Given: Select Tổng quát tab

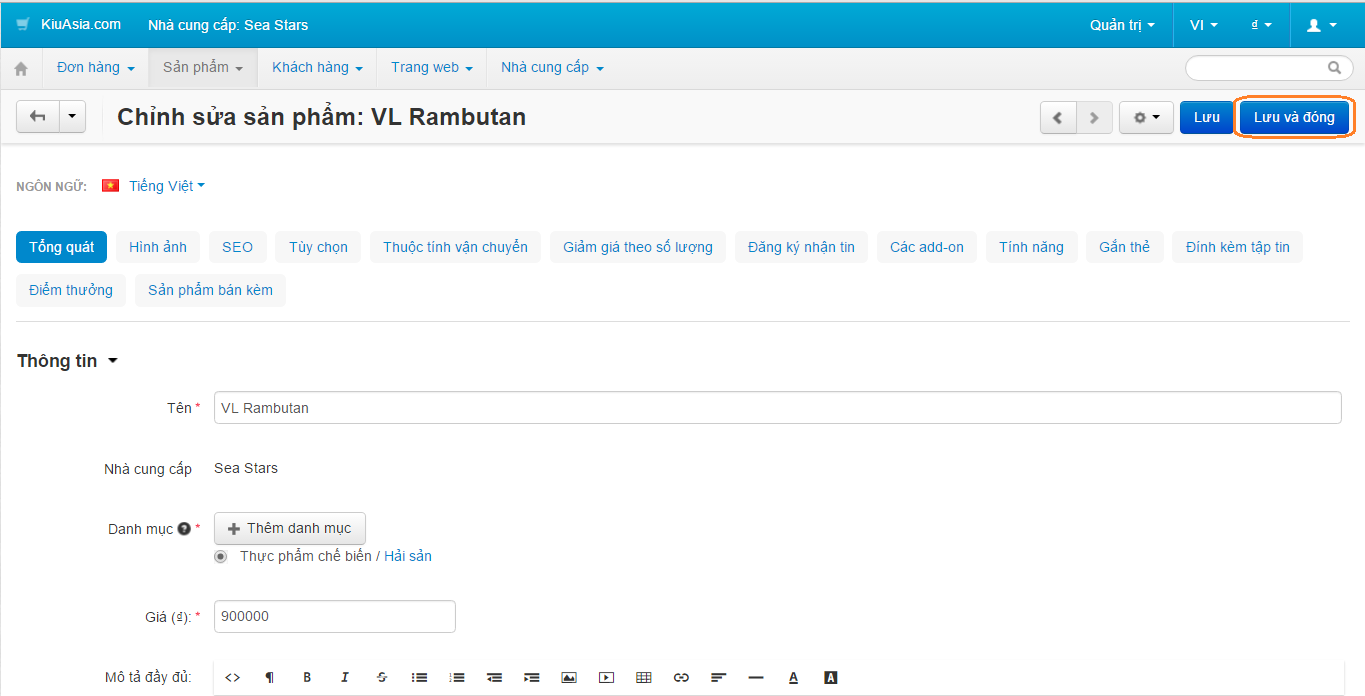Looking at the screenshot, I should click(61, 247).
